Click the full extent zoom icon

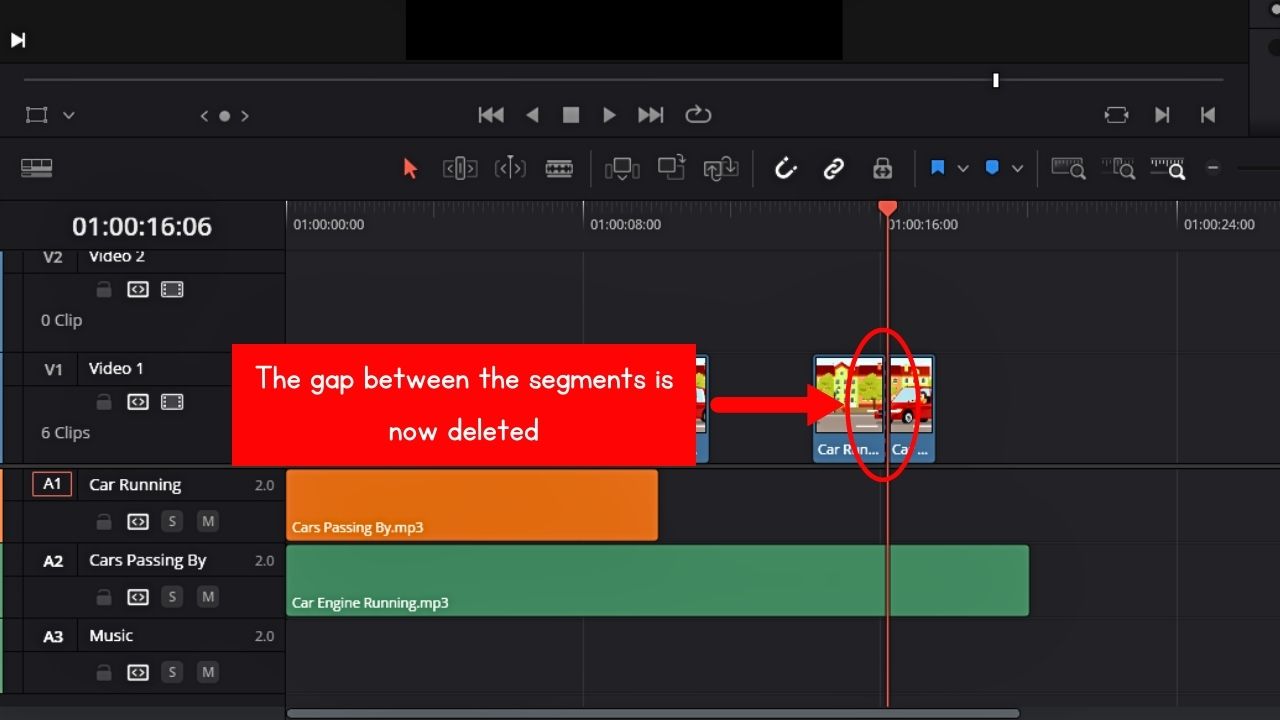coord(1069,167)
